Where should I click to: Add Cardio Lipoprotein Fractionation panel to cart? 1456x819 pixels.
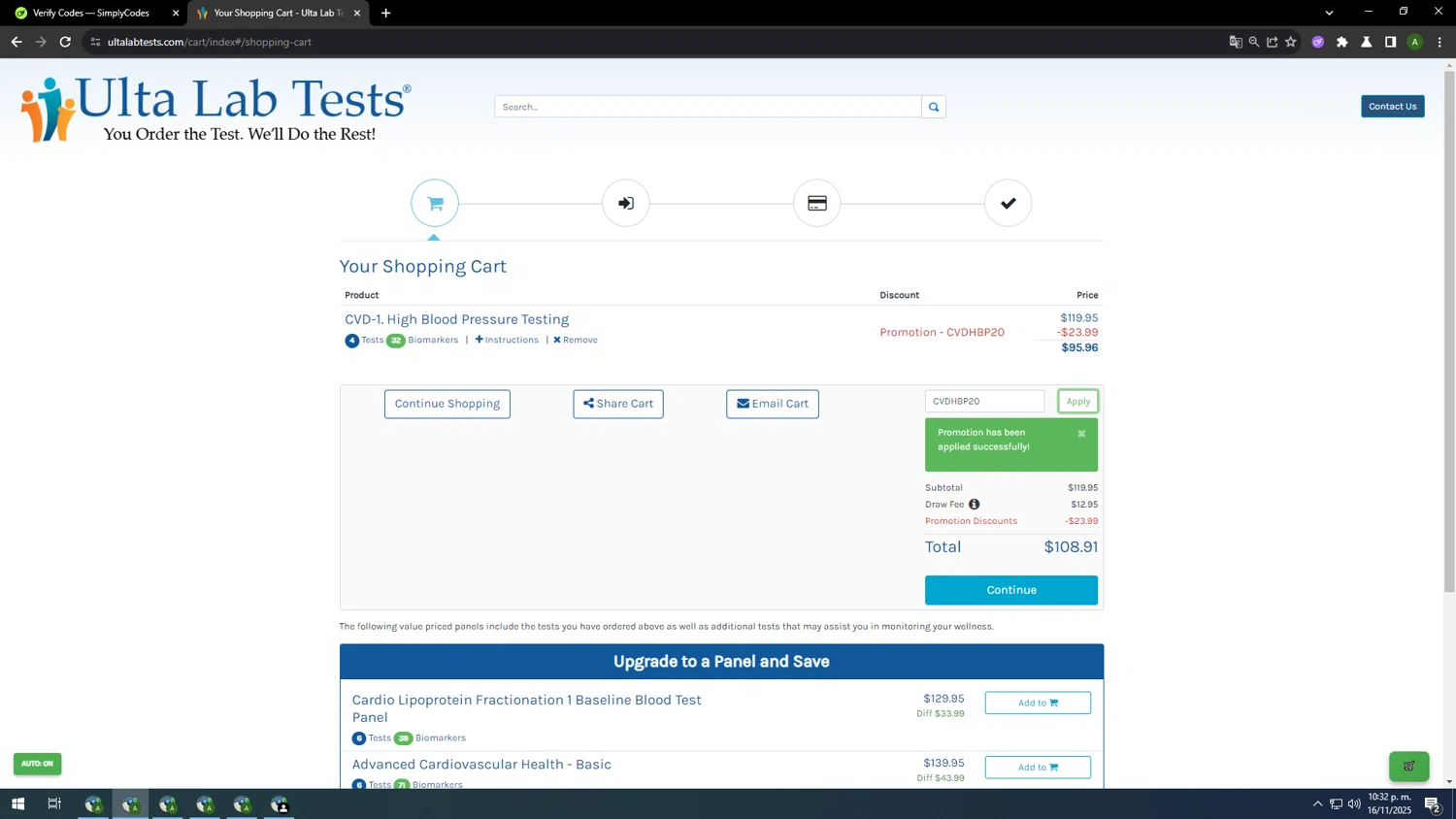[x=1037, y=703]
